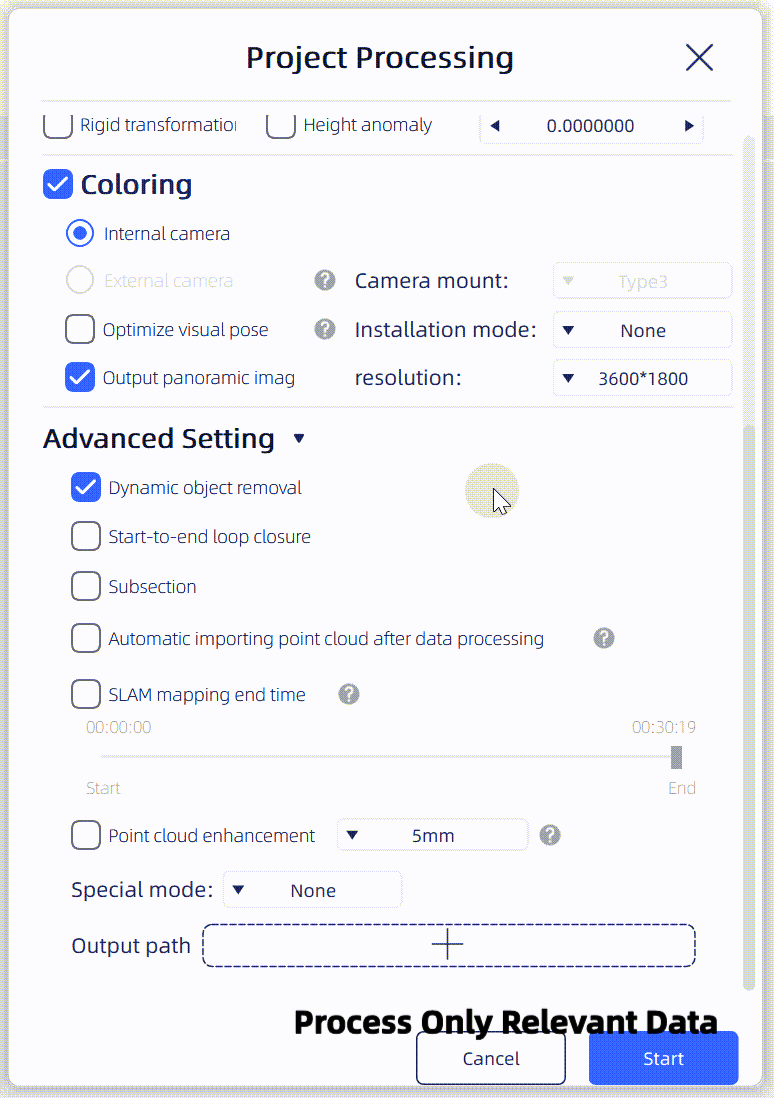Click help icon next to SLAM mapping end time
Viewport: 774px width, 1098px height.
click(348, 694)
